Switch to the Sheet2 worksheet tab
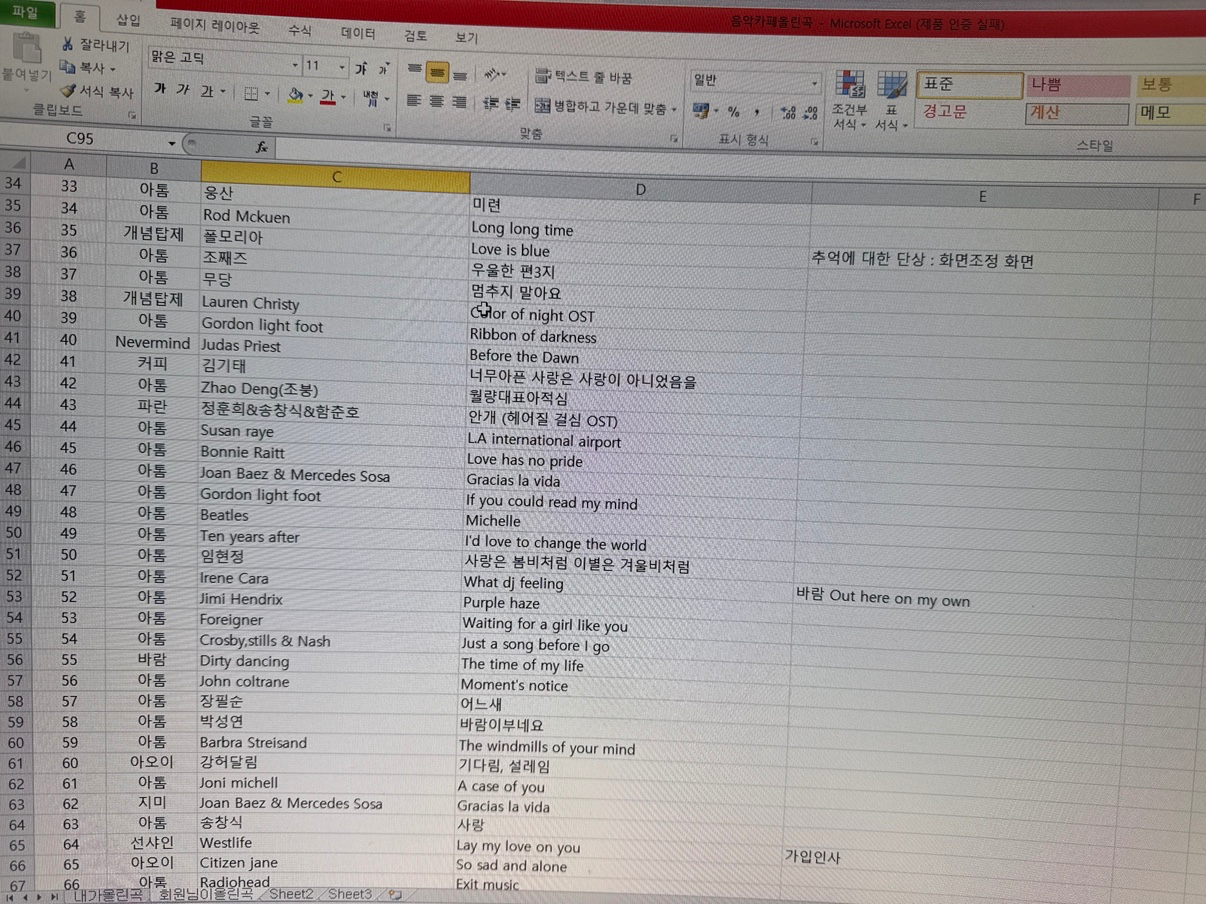 pyautogui.click(x=291, y=894)
